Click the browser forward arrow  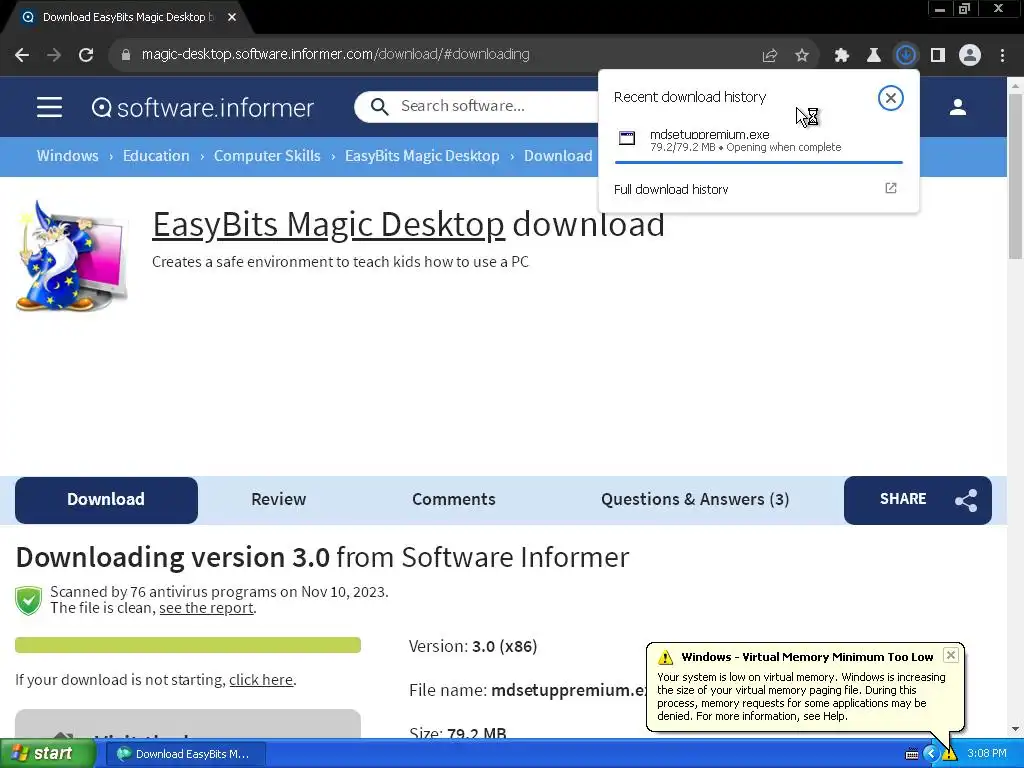(x=54, y=55)
